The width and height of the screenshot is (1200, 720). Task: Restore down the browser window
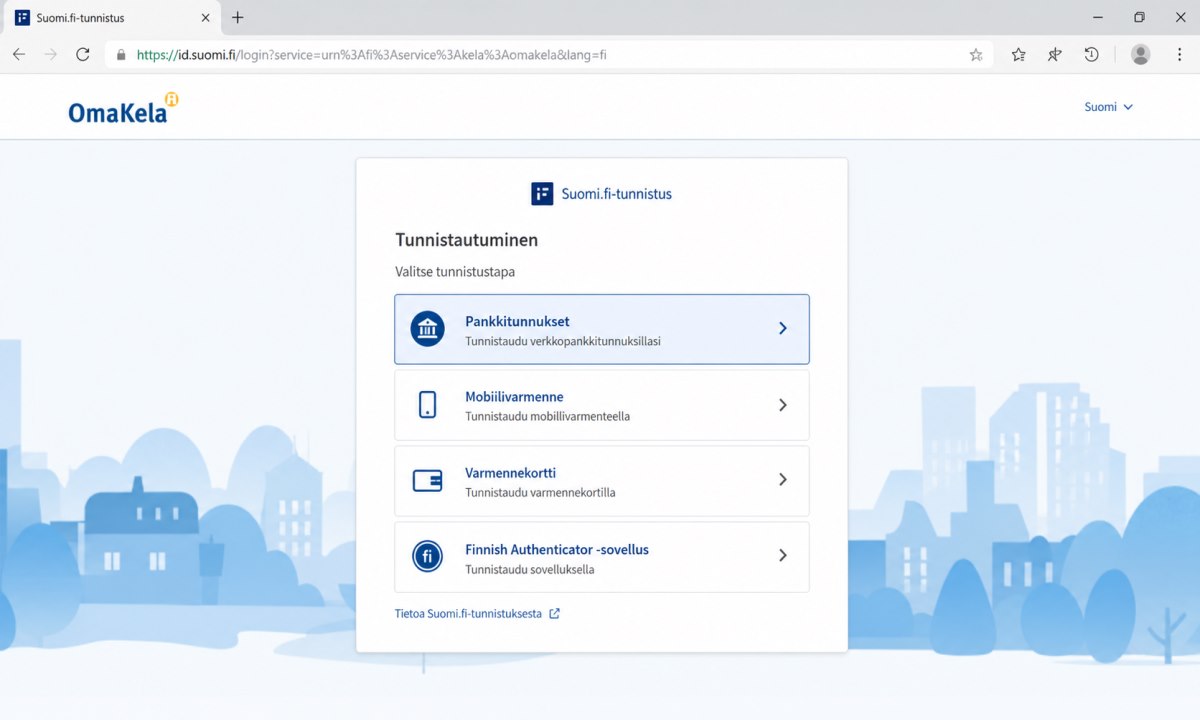[x=1139, y=18]
